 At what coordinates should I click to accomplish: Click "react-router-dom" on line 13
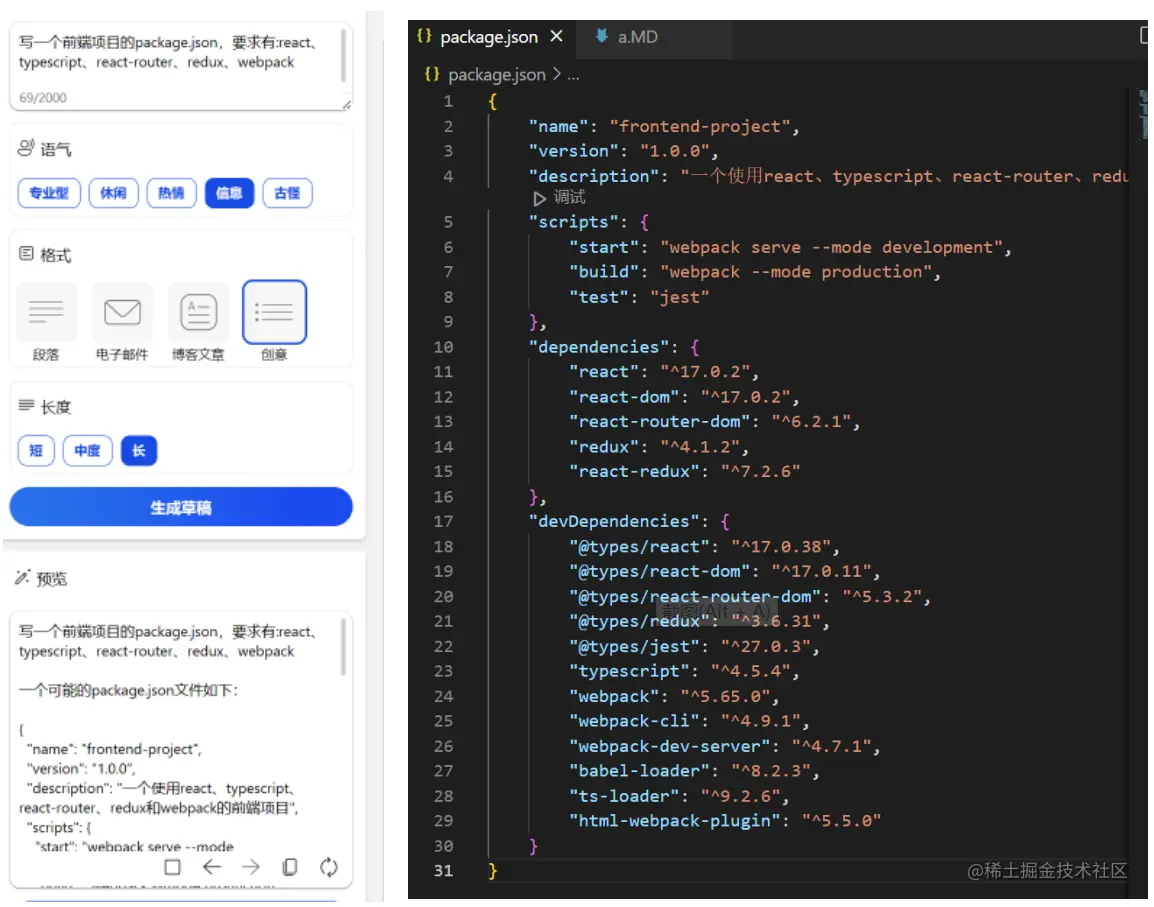[659, 421]
